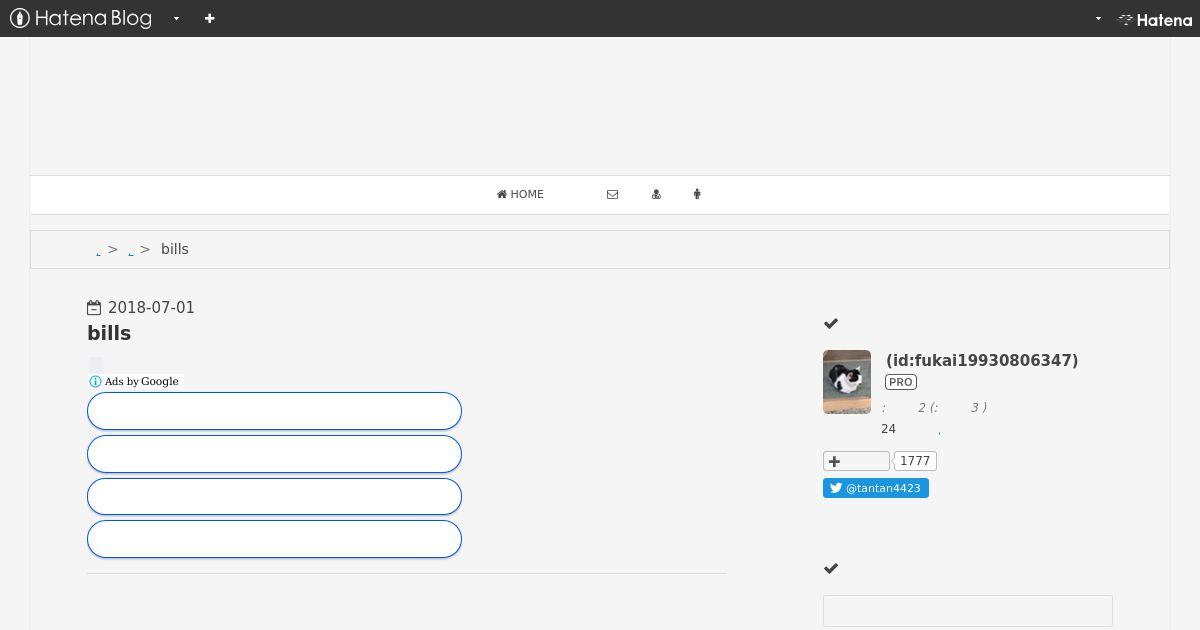Click checkmark icon above the search box

831,568
